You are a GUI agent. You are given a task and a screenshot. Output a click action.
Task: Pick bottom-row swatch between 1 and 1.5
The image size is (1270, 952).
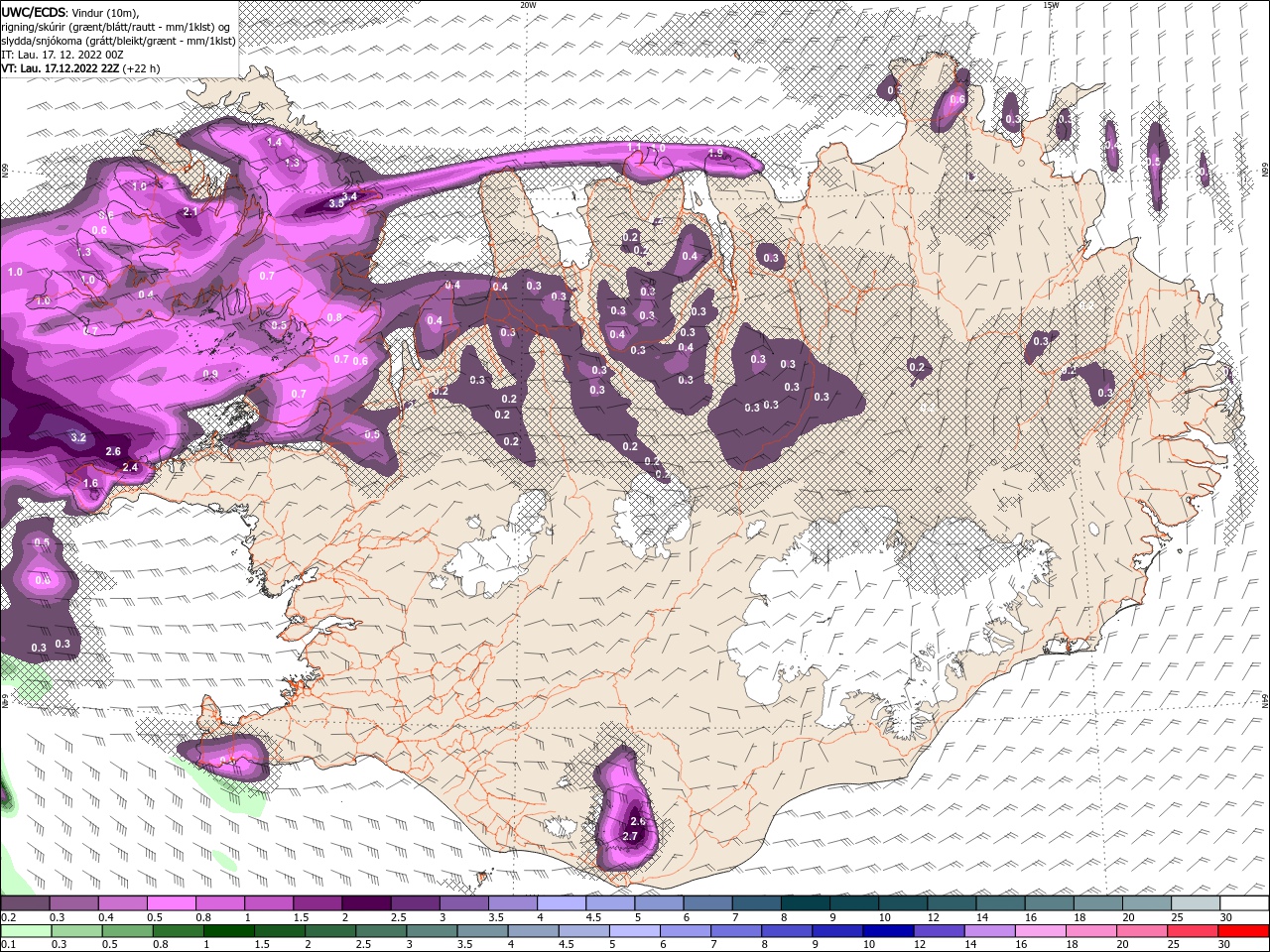pos(228,931)
